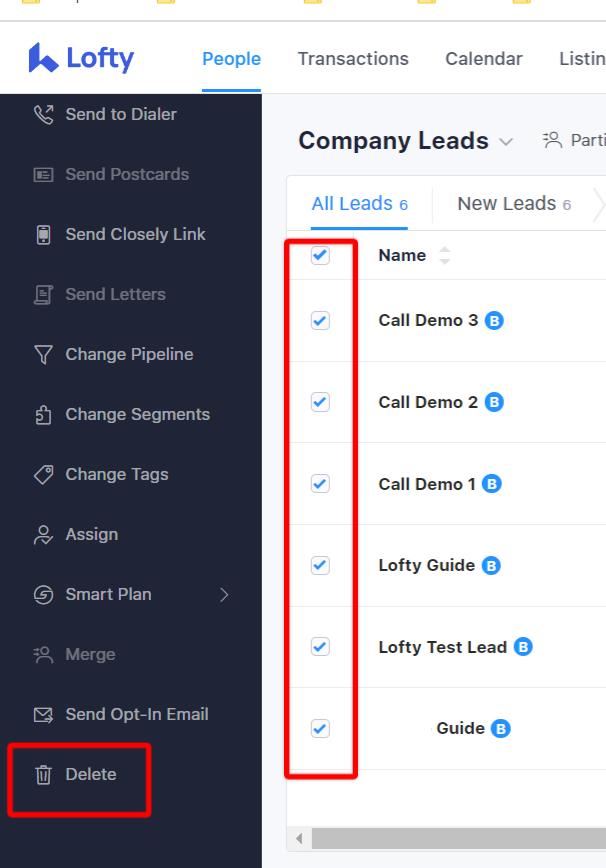The width and height of the screenshot is (606, 868).
Task: Click the Send Letters icon
Action: pos(44,294)
